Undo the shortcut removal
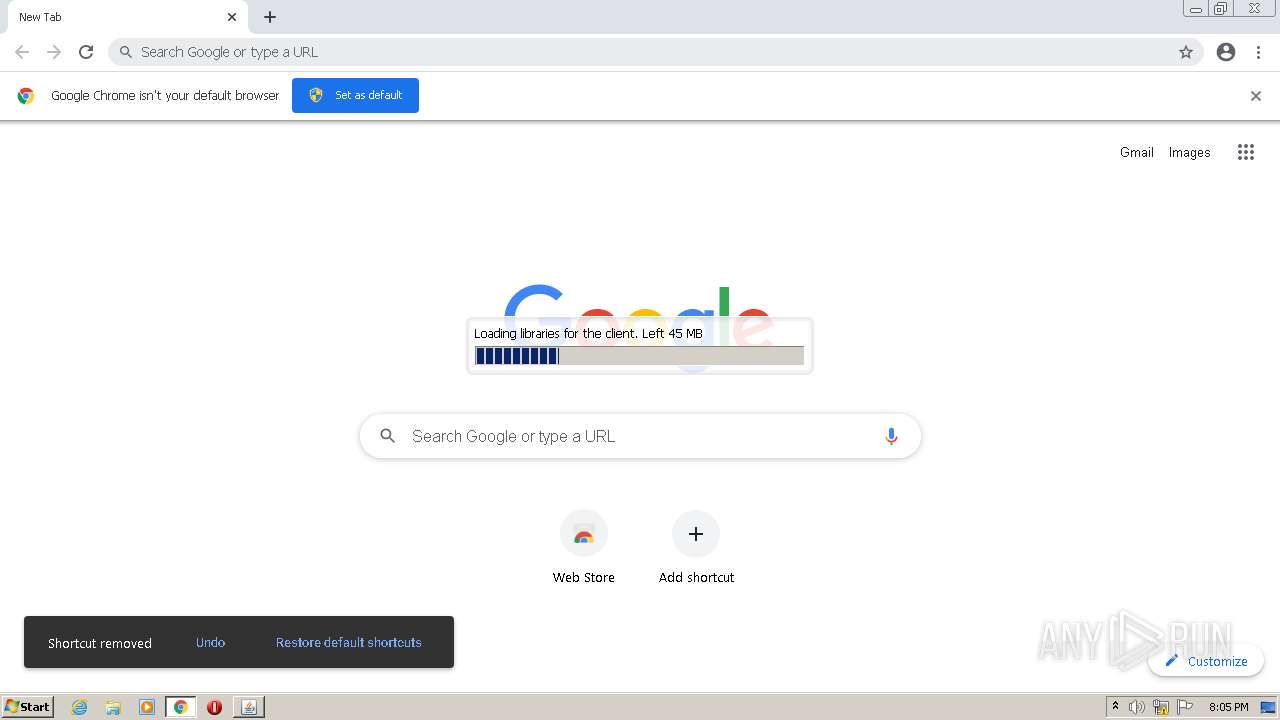The width and height of the screenshot is (1280, 720). point(210,642)
